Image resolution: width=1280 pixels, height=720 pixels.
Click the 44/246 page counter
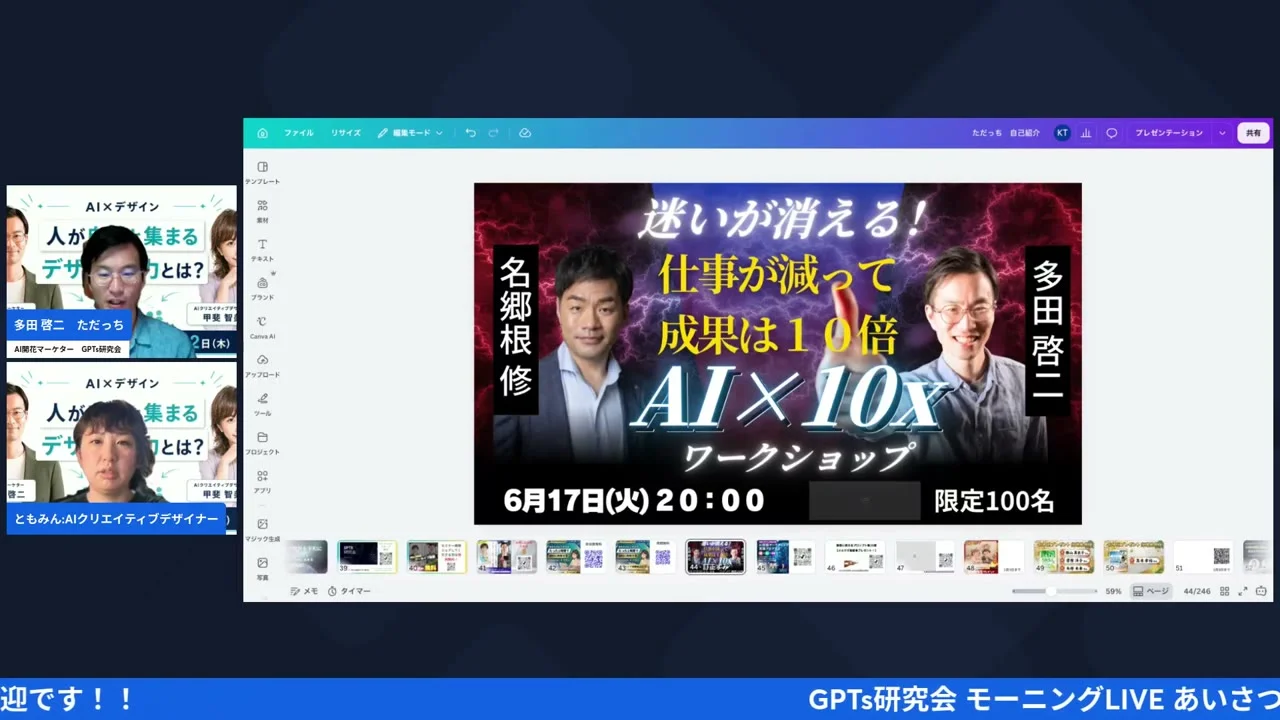point(1197,591)
